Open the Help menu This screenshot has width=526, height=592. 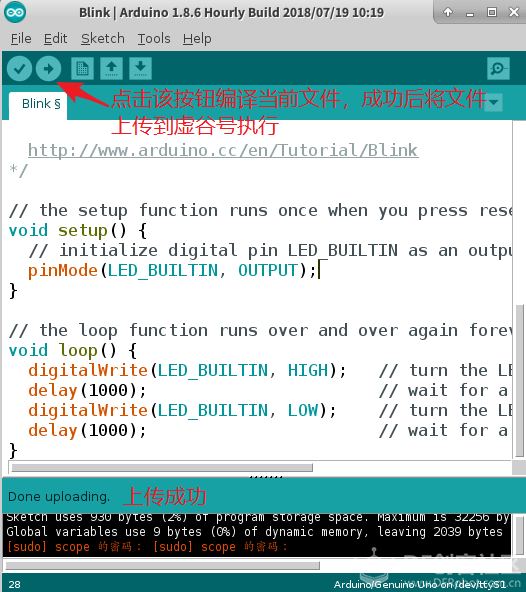tap(197, 39)
